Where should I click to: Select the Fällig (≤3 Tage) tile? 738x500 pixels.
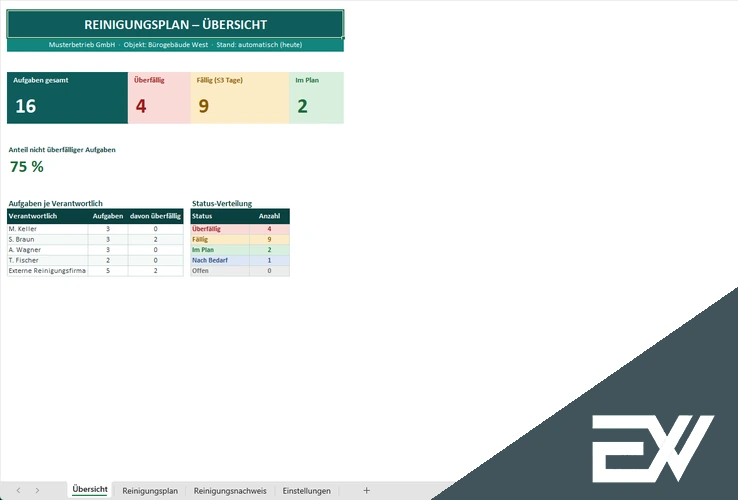point(240,98)
